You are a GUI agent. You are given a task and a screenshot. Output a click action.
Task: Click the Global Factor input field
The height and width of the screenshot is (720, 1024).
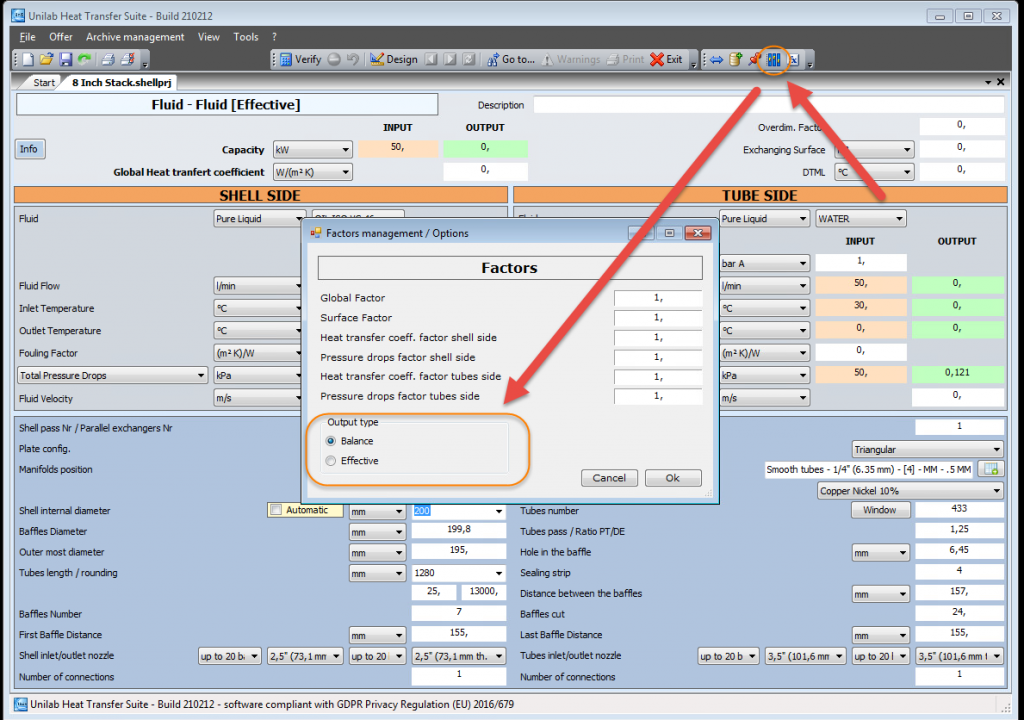pyautogui.click(x=652, y=298)
